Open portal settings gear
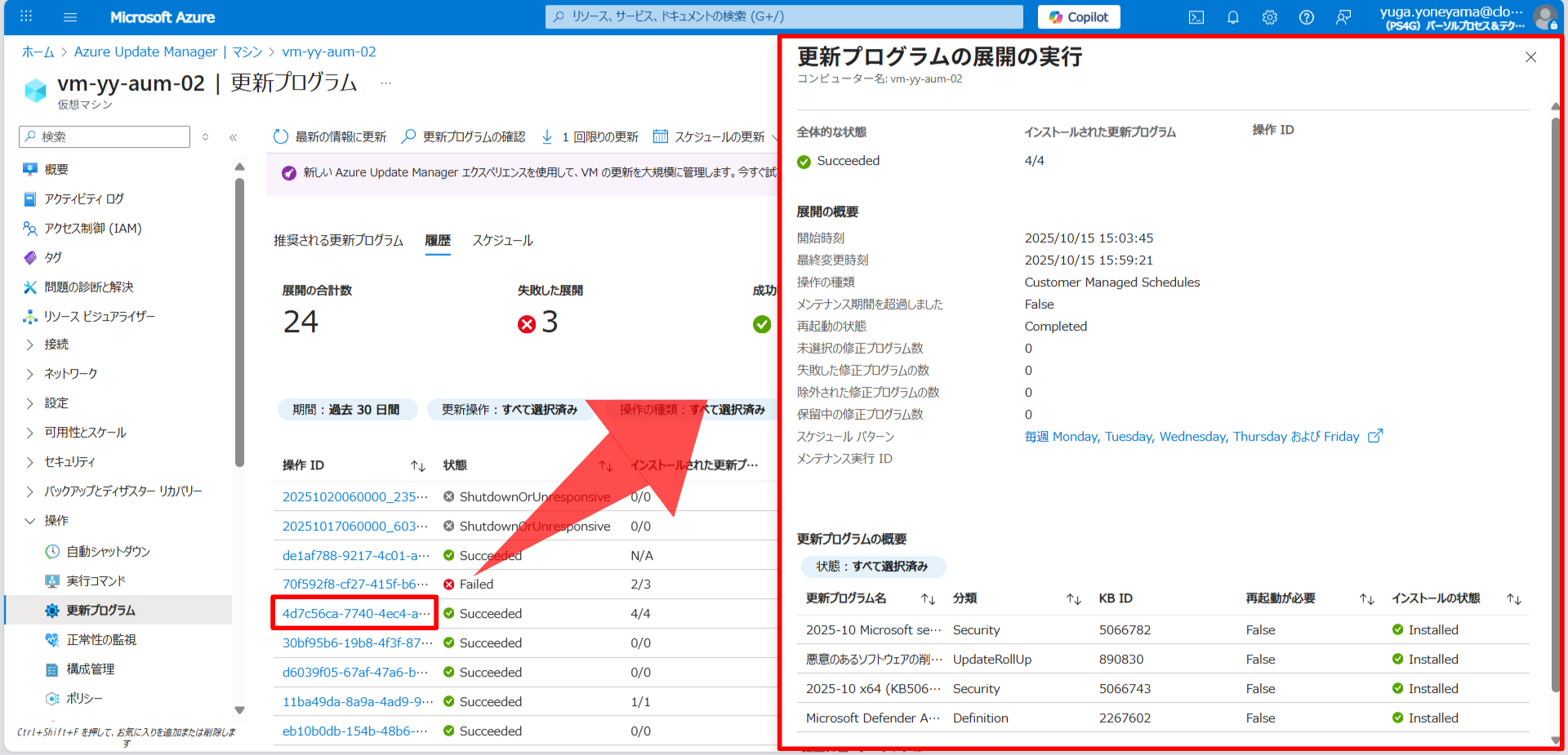This screenshot has height=755, width=1568. pyautogui.click(x=1269, y=17)
